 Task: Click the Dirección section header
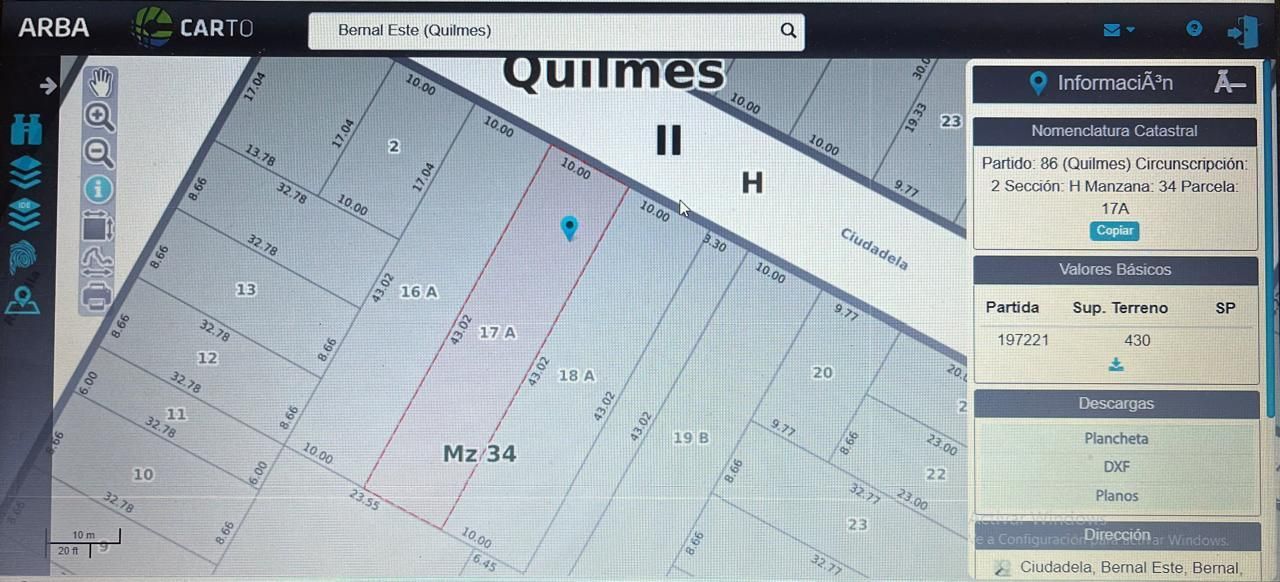click(1116, 535)
